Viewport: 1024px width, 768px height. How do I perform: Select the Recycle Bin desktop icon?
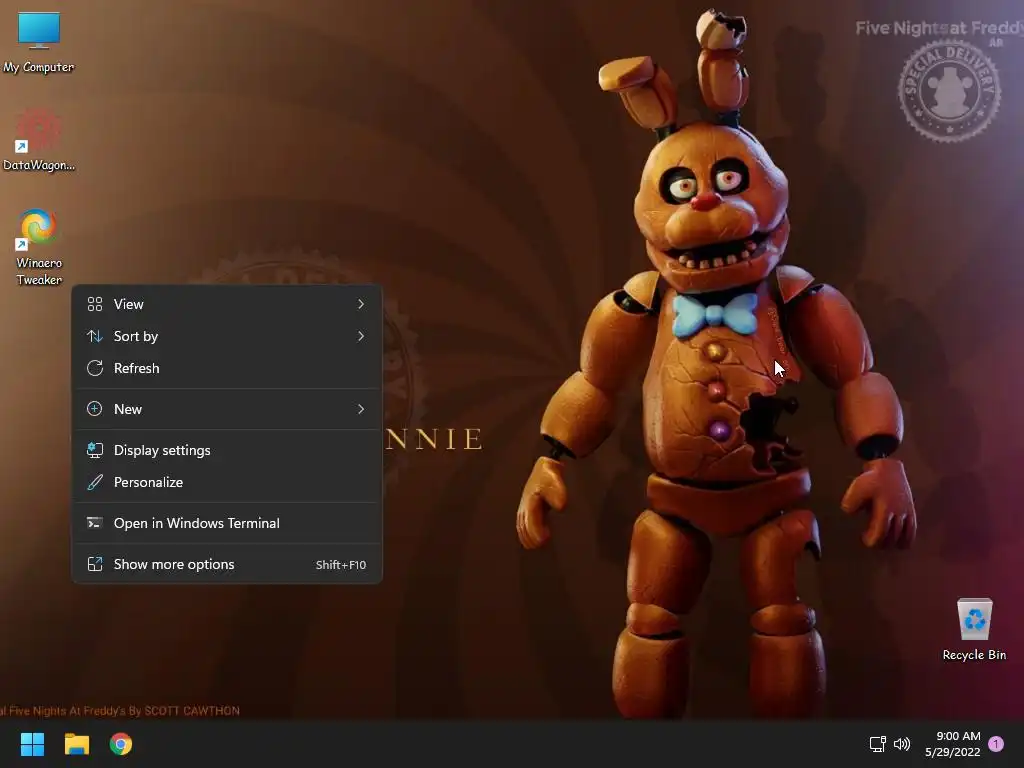tap(974, 630)
